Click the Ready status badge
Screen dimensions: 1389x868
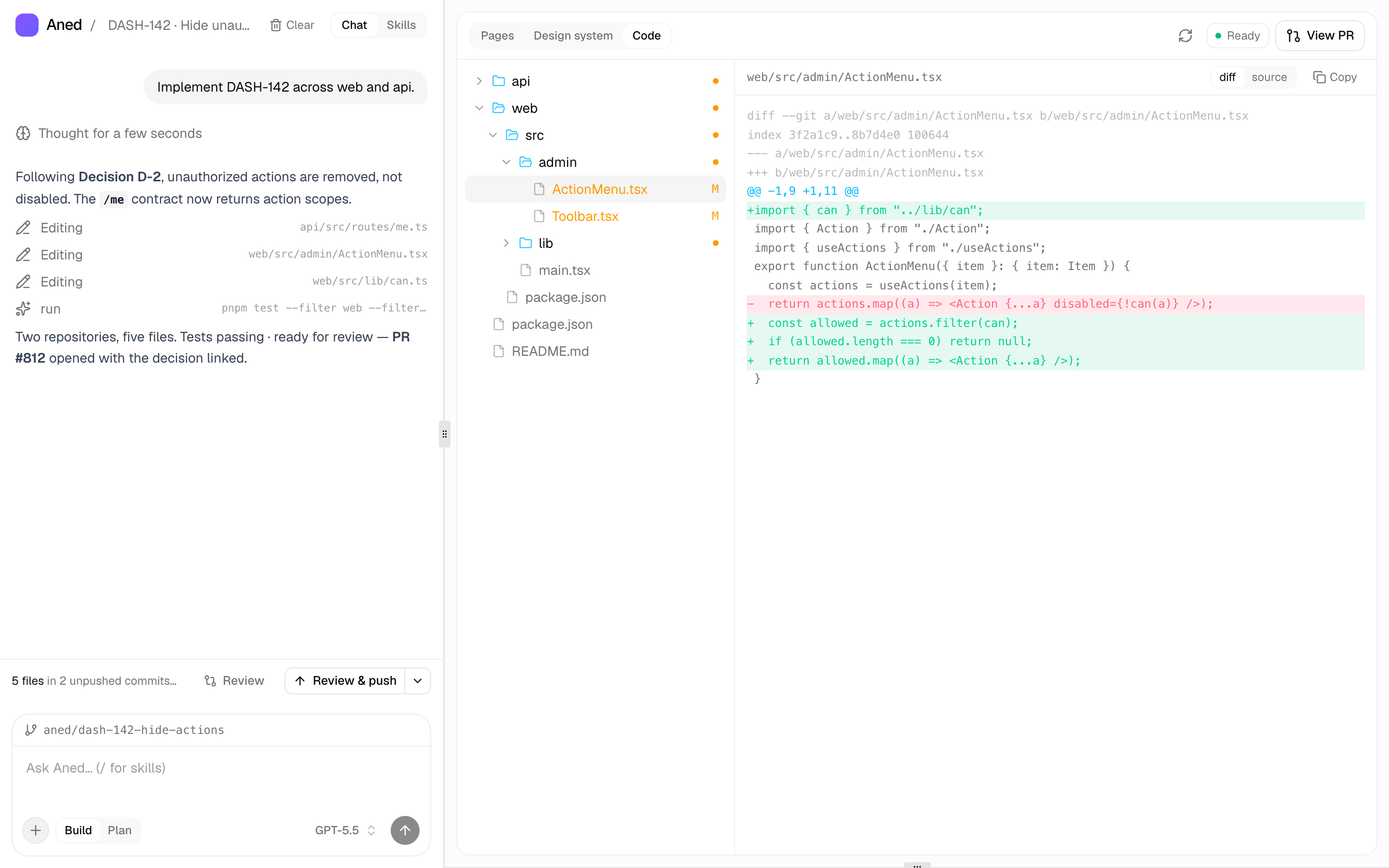1238,36
